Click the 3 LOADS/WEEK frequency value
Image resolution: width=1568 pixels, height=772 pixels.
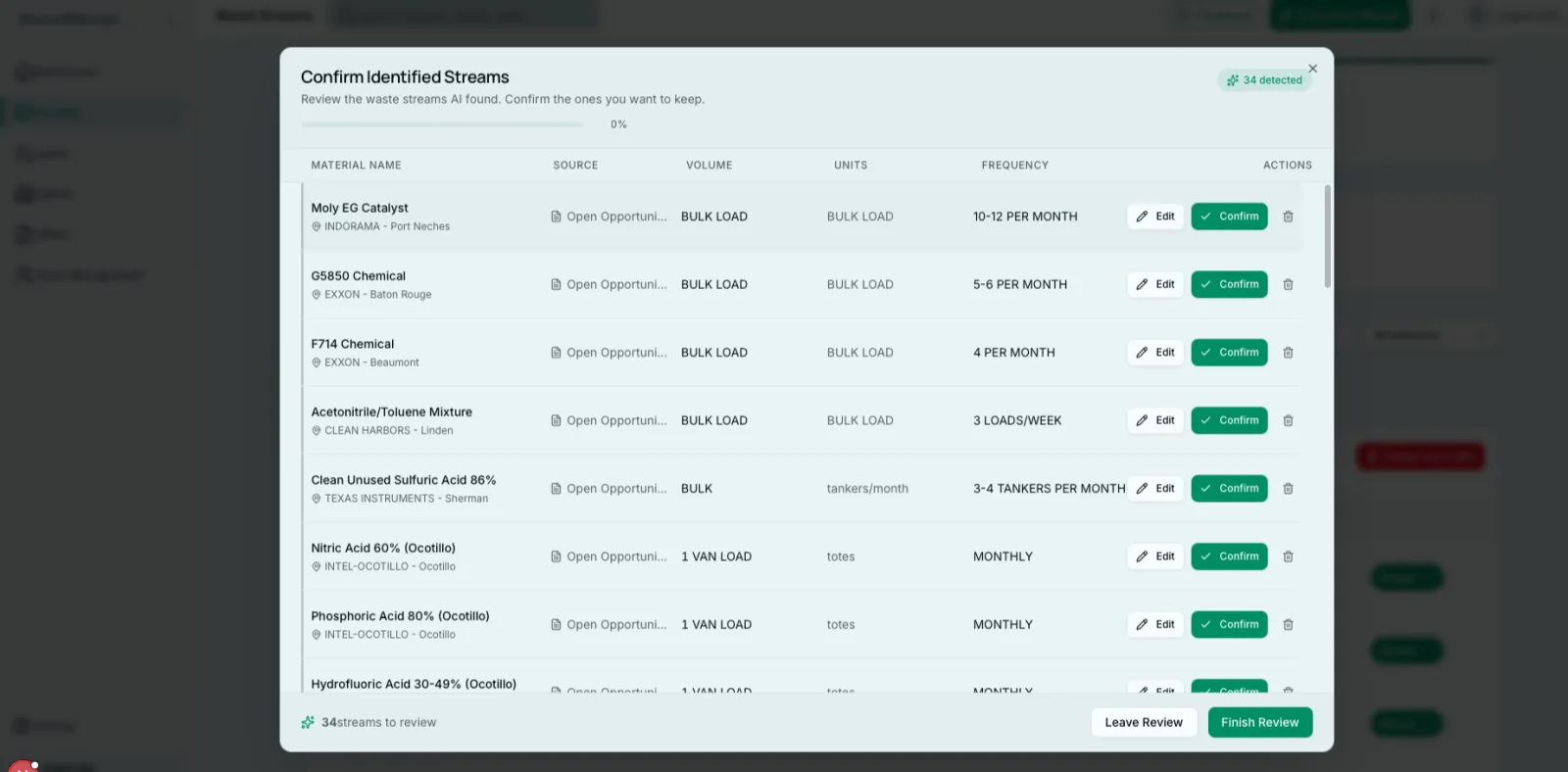coord(1017,420)
